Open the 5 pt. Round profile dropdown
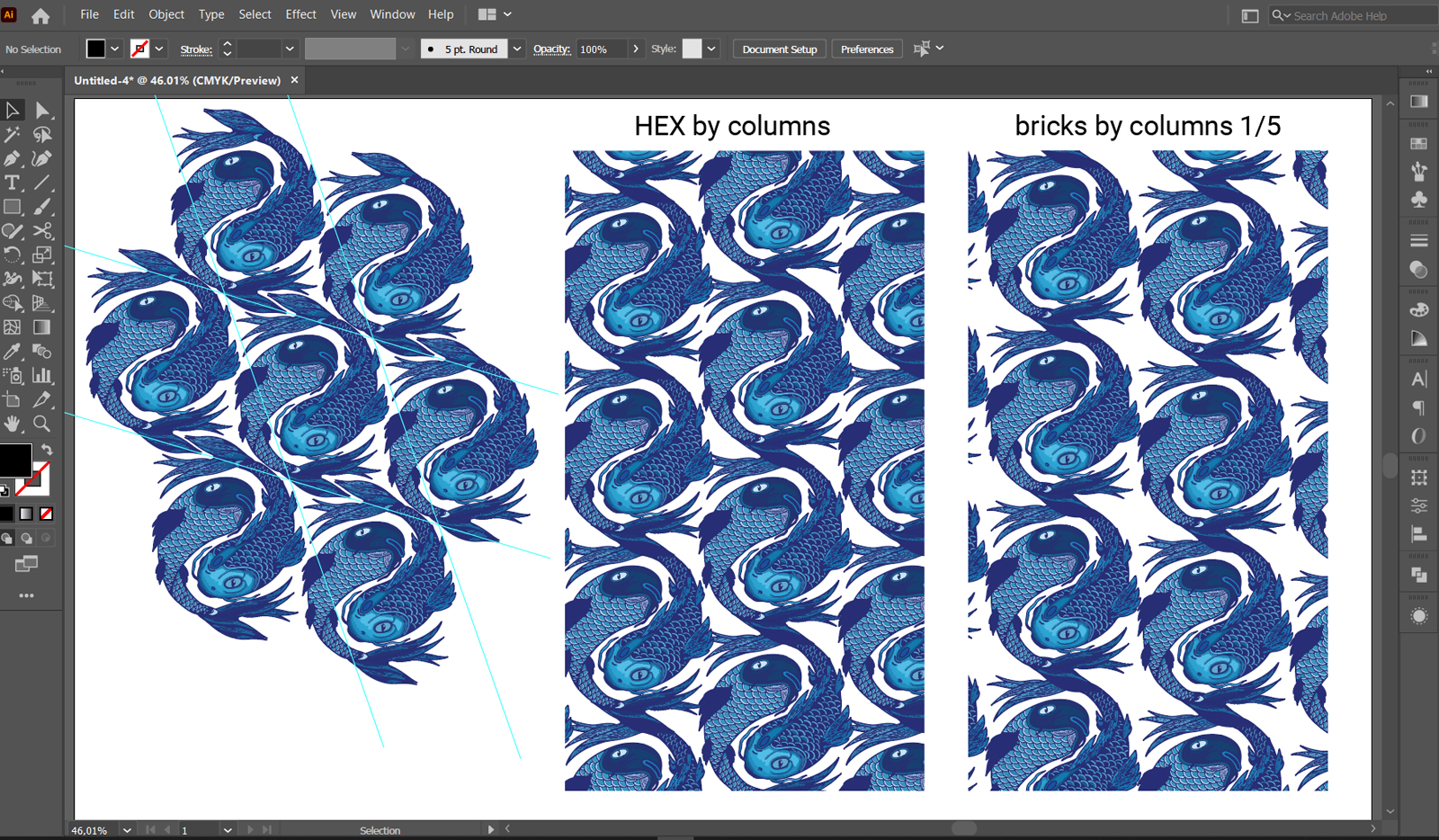Image resolution: width=1439 pixels, height=840 pixels. pyautogui.click(x=516, y=49)
